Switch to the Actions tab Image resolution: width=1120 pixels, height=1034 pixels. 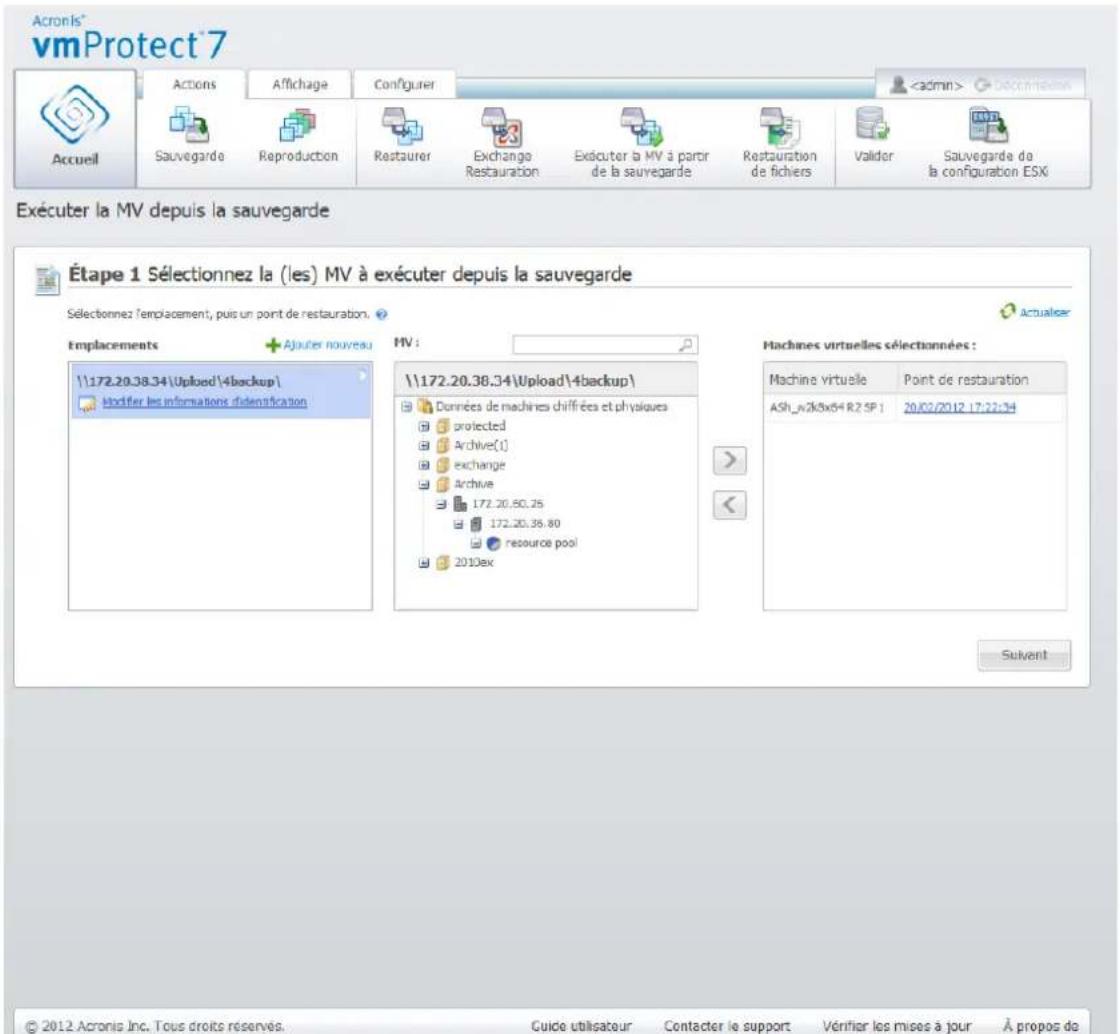click(194, 84)
